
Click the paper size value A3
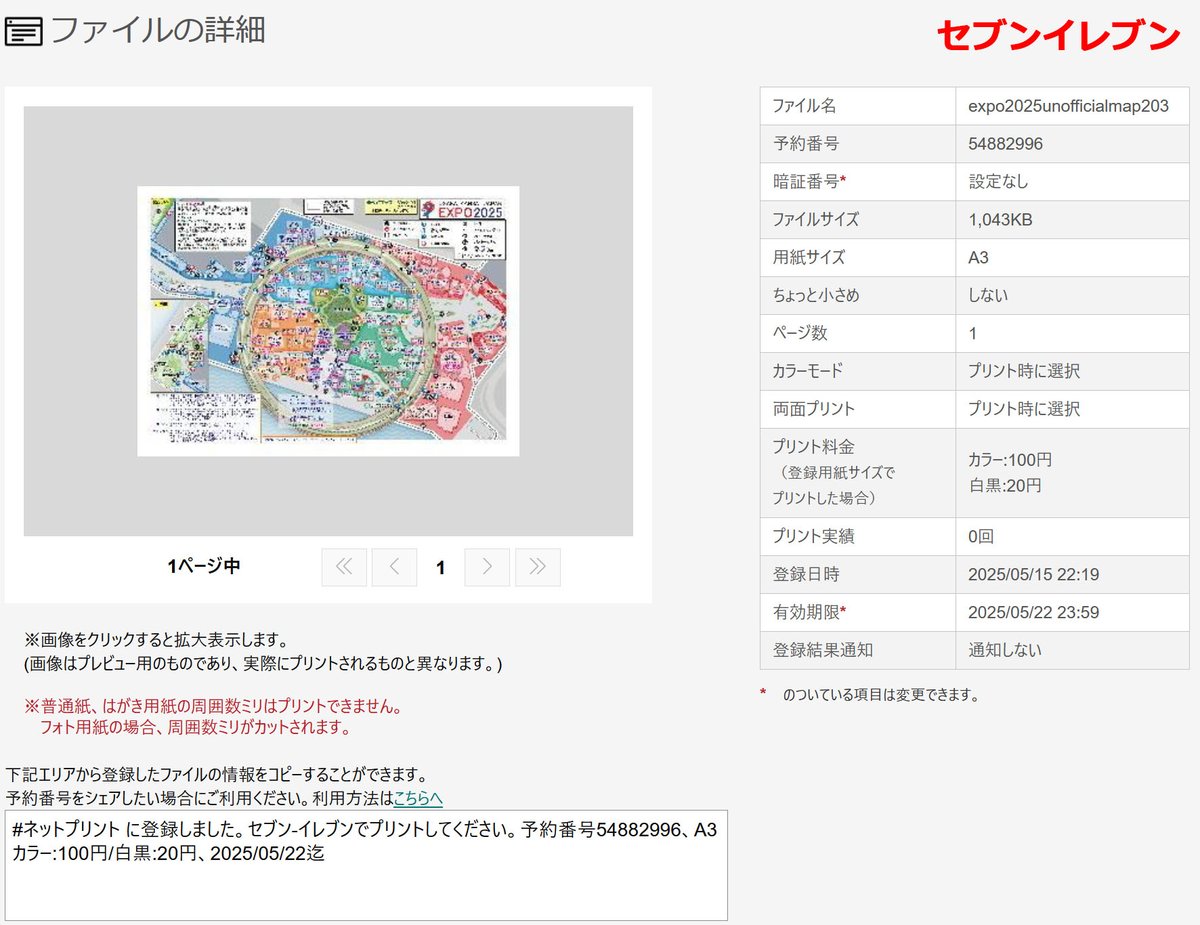[978, 258]
